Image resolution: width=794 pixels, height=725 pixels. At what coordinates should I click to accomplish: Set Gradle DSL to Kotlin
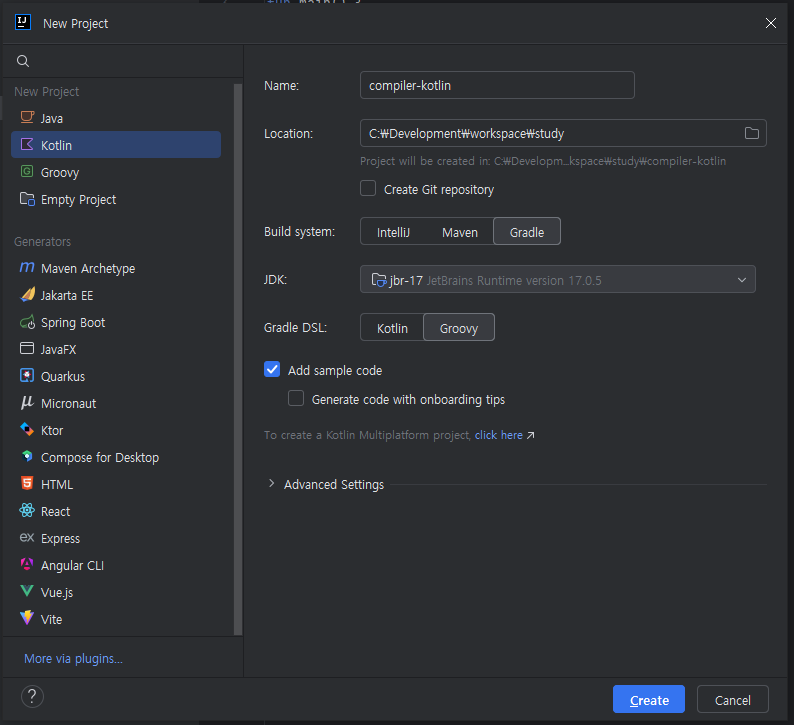tap(392, 328)
